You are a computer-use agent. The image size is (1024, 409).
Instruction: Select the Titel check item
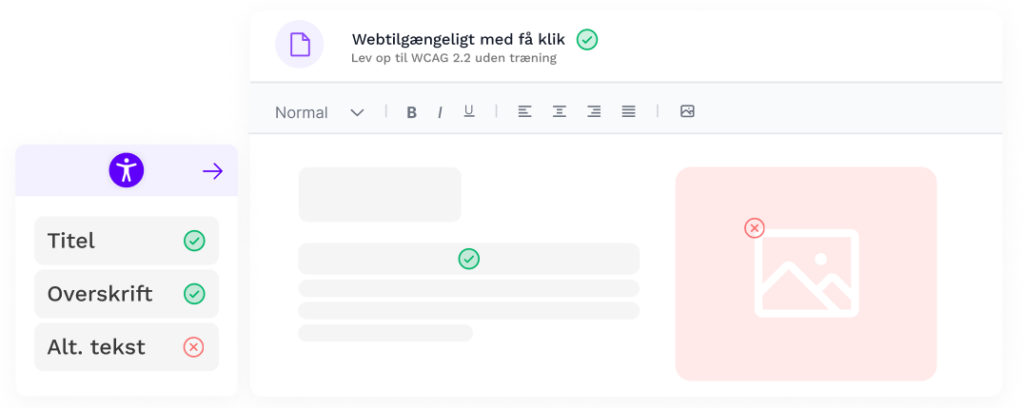coord(127,240)
